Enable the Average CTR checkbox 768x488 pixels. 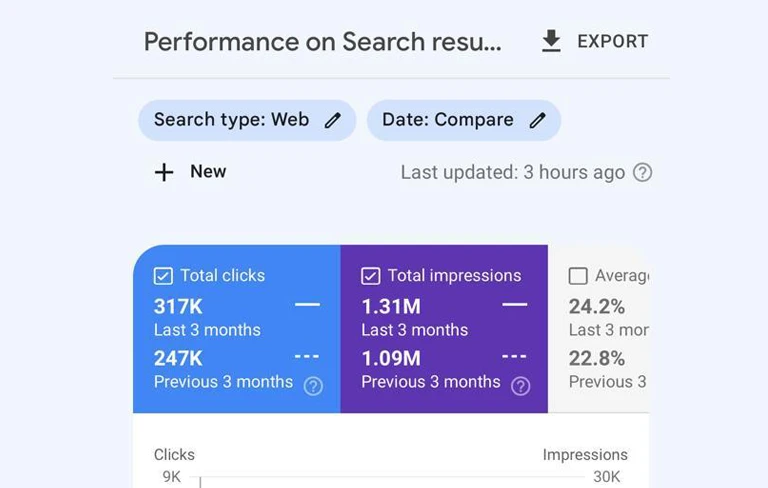[x=578, y=276]
